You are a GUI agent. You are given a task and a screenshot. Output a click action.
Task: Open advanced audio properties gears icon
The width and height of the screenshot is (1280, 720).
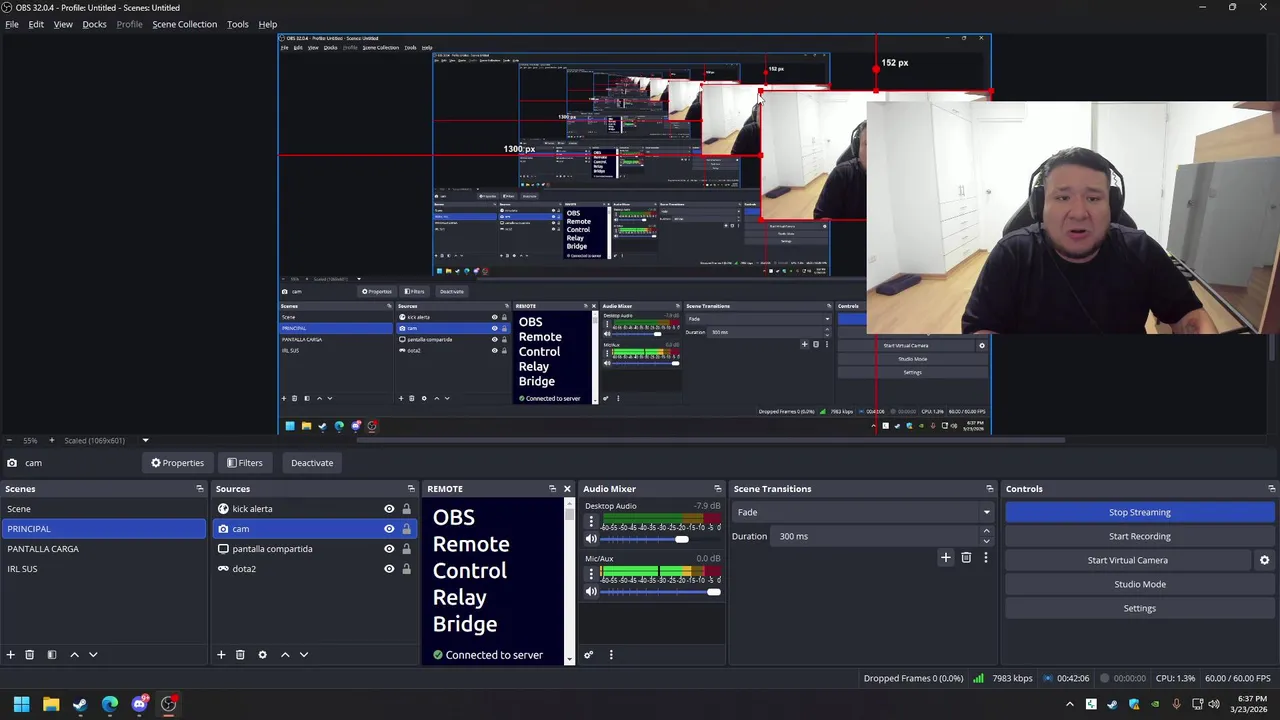(588, 655)
